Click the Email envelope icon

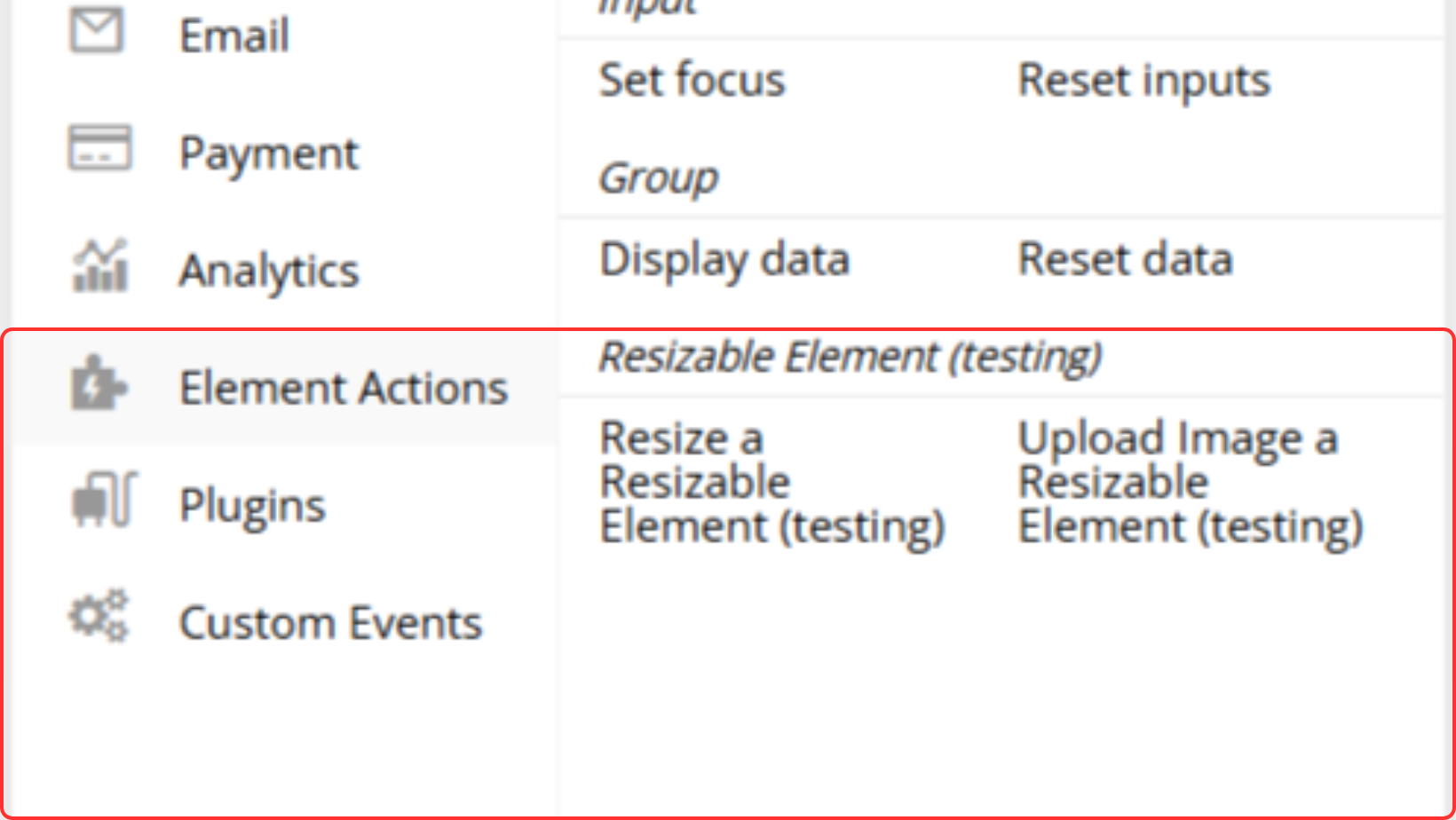pos(97,31)
